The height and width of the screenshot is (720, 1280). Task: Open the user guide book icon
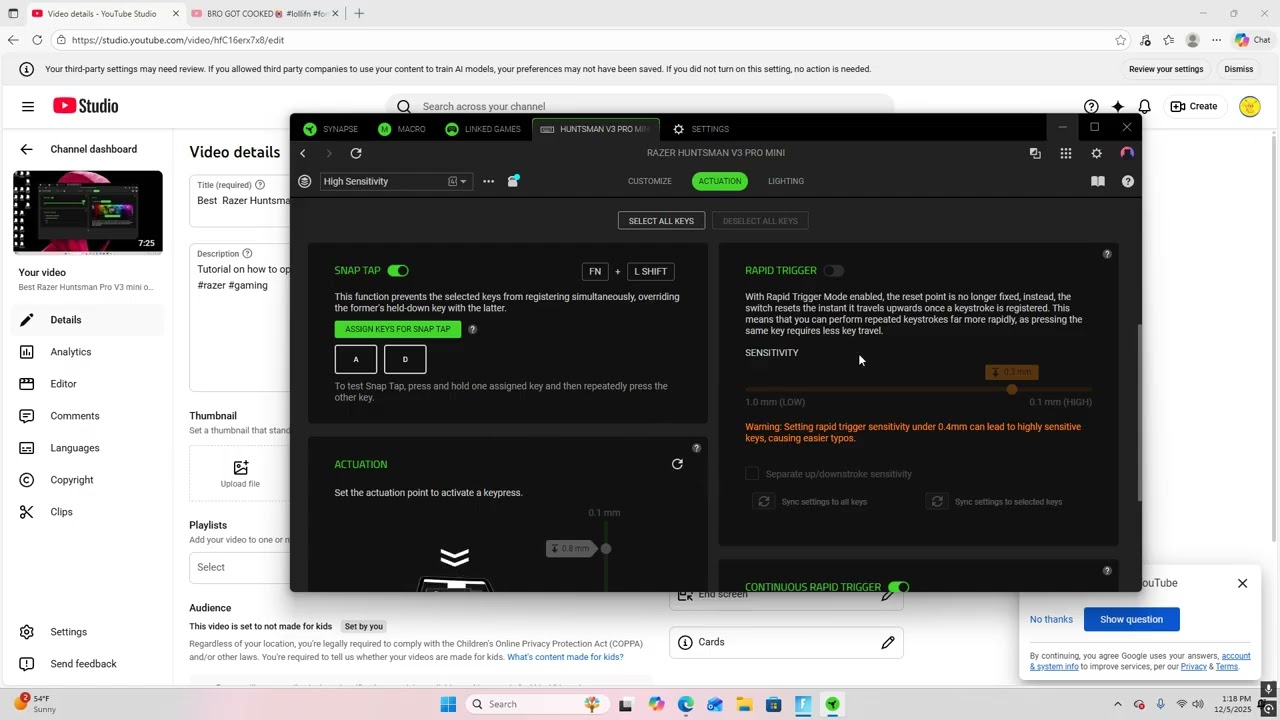1098,181
